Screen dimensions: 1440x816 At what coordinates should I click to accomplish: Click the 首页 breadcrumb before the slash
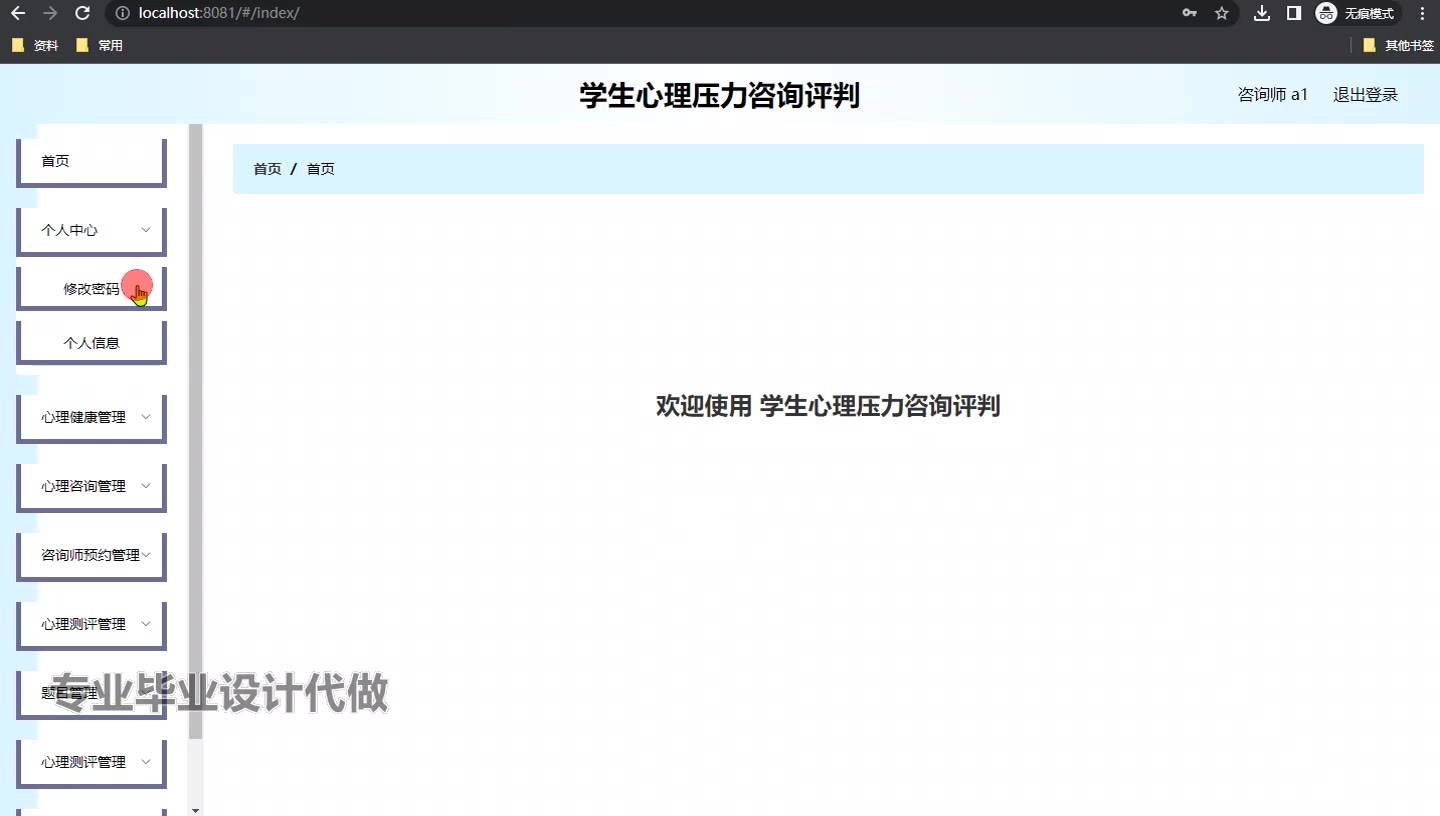(x=267, y=169)
